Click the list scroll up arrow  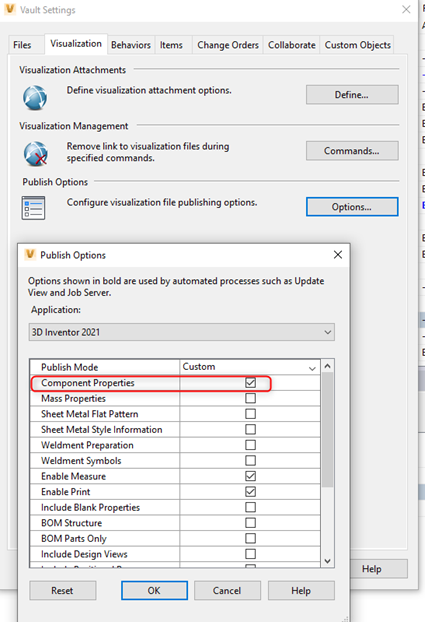pos(327,366)
